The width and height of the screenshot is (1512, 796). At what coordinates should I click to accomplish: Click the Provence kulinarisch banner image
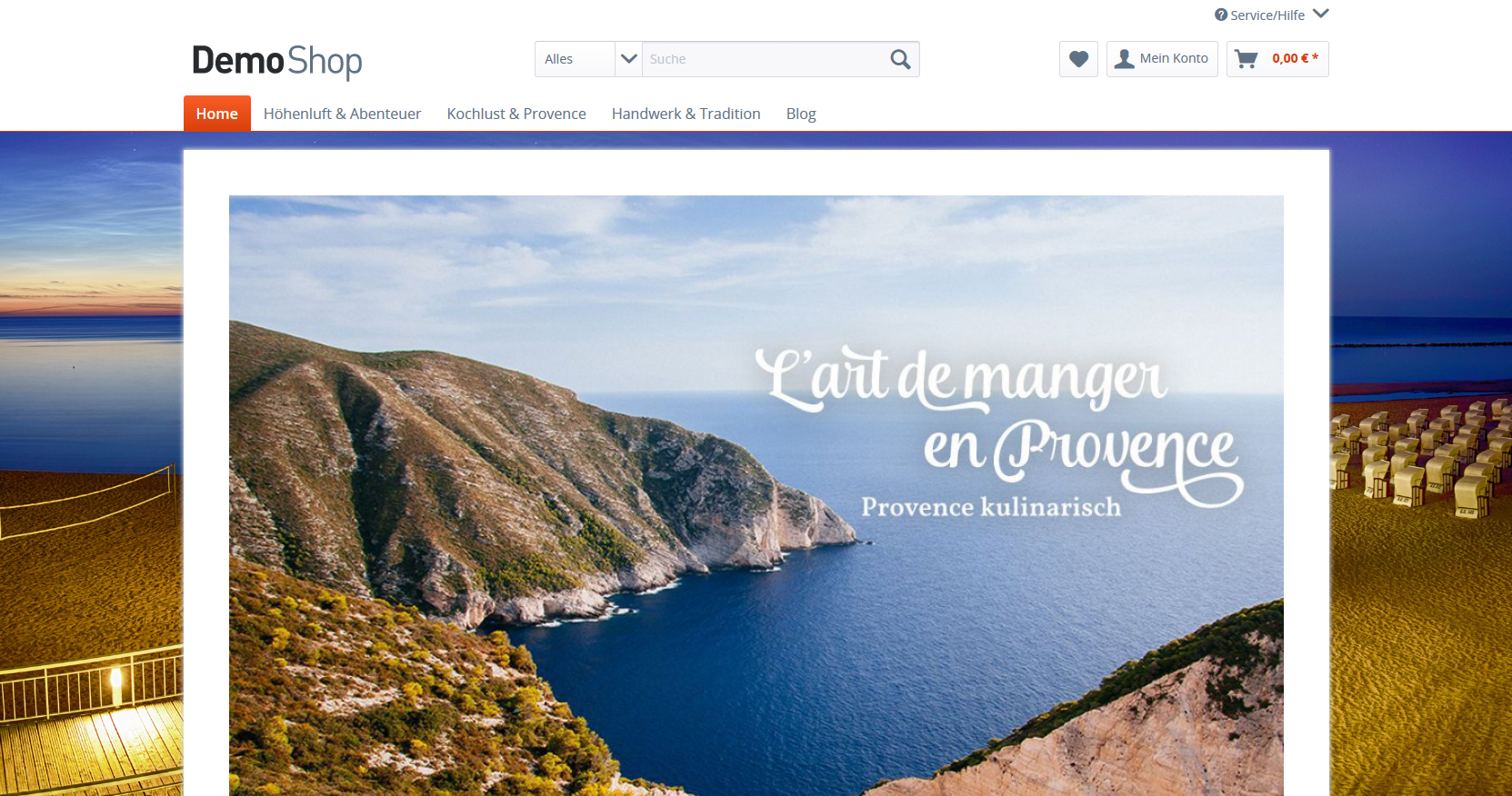click(756, 495)
